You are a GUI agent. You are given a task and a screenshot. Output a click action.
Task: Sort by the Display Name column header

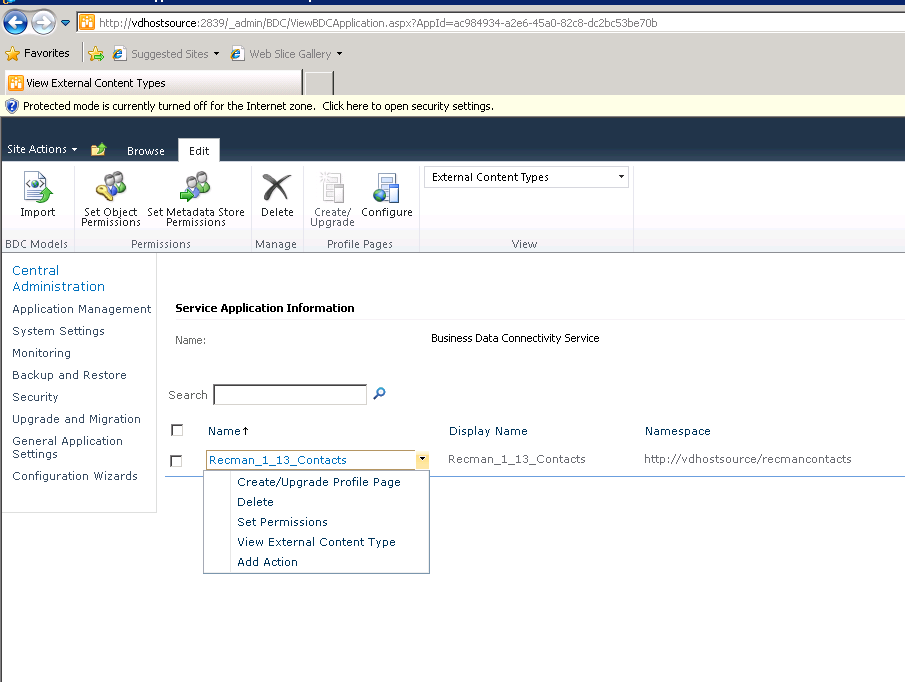[488, 431]
